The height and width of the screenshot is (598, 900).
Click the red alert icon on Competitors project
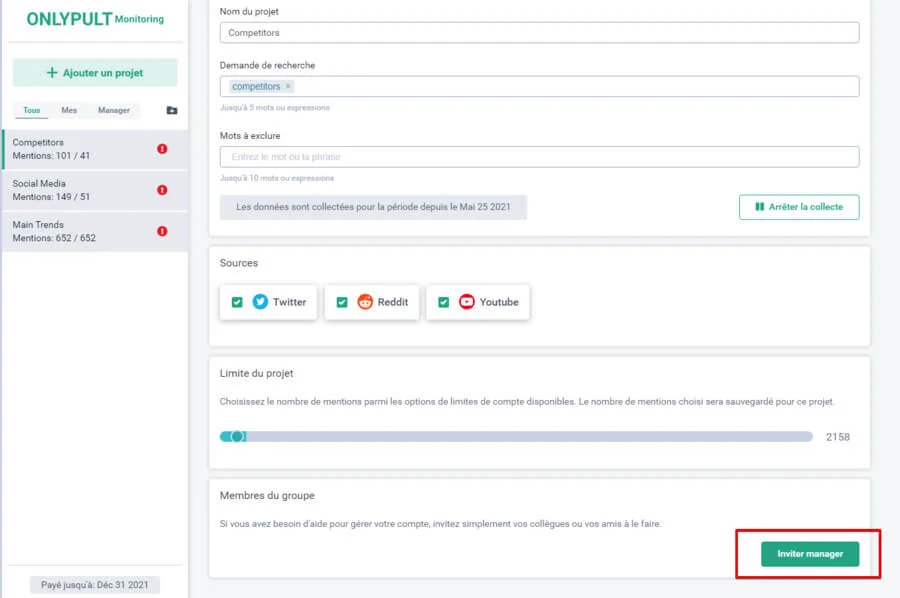pos(162,149)
